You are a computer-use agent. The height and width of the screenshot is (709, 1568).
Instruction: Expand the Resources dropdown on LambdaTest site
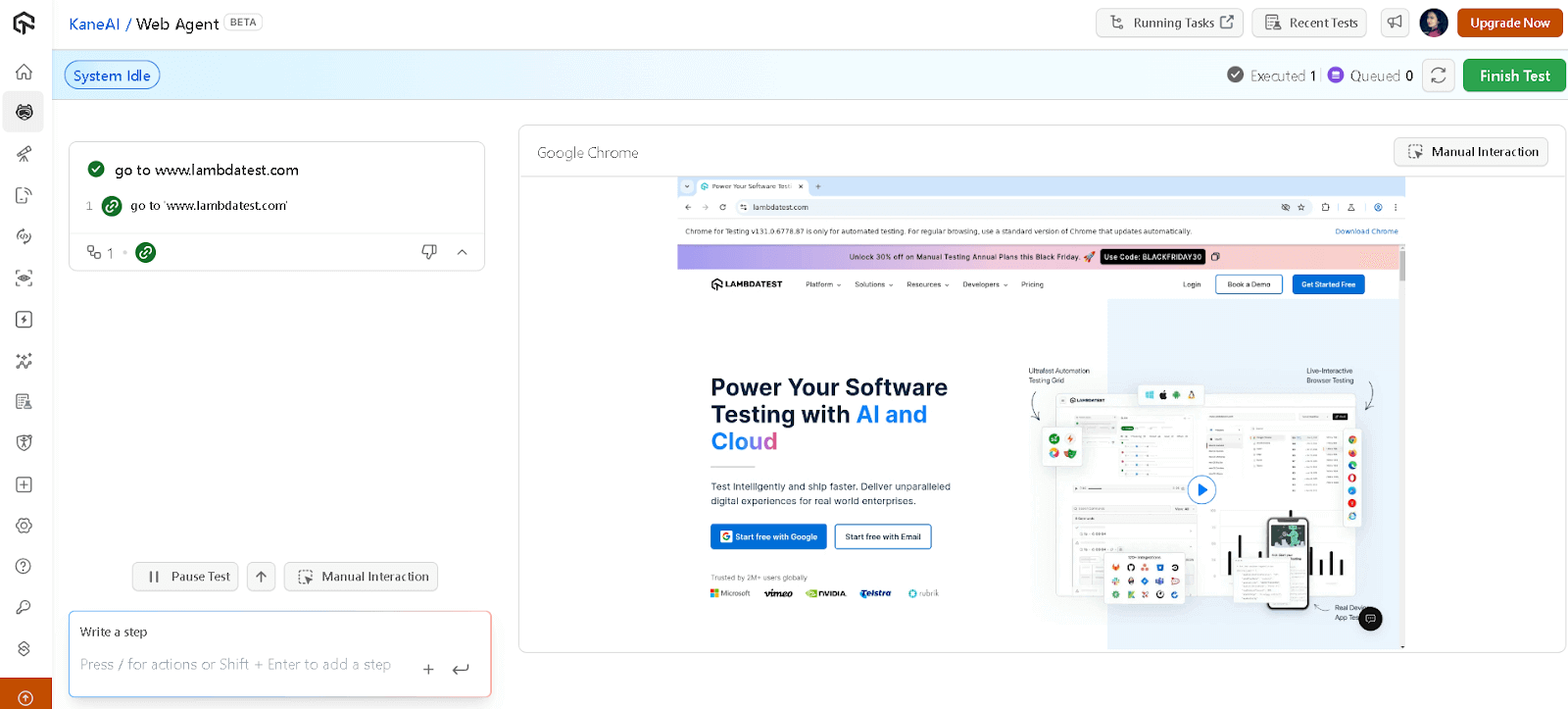[x=927, y=284]
